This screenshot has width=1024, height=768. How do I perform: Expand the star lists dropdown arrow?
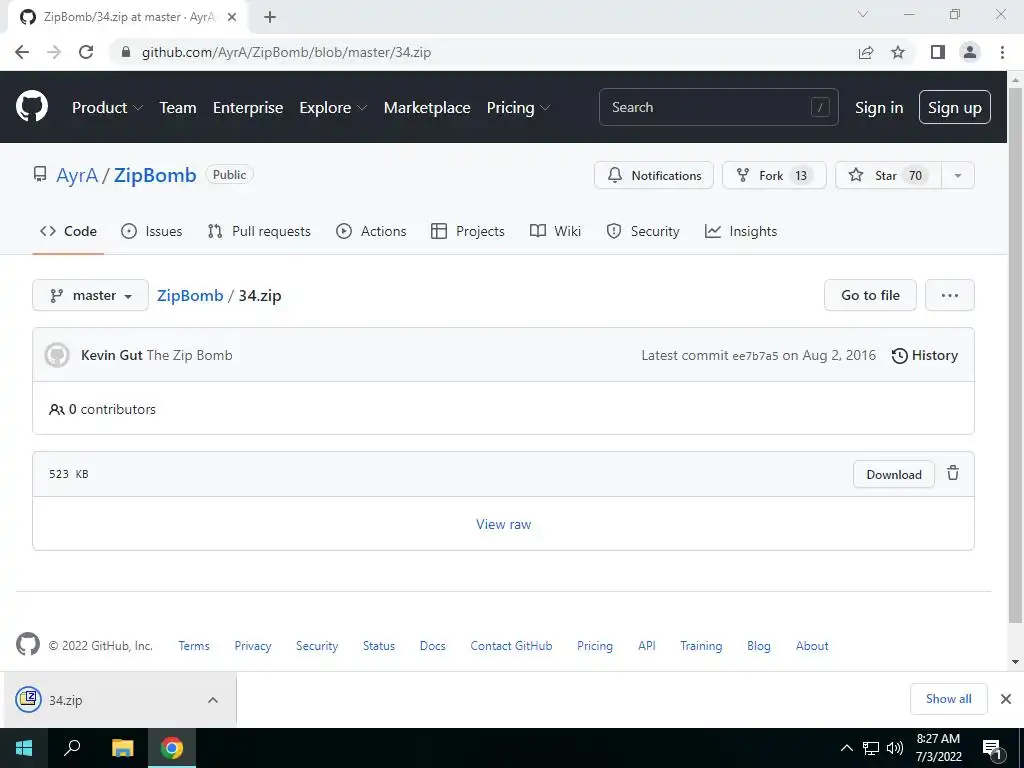coord(958,175)
